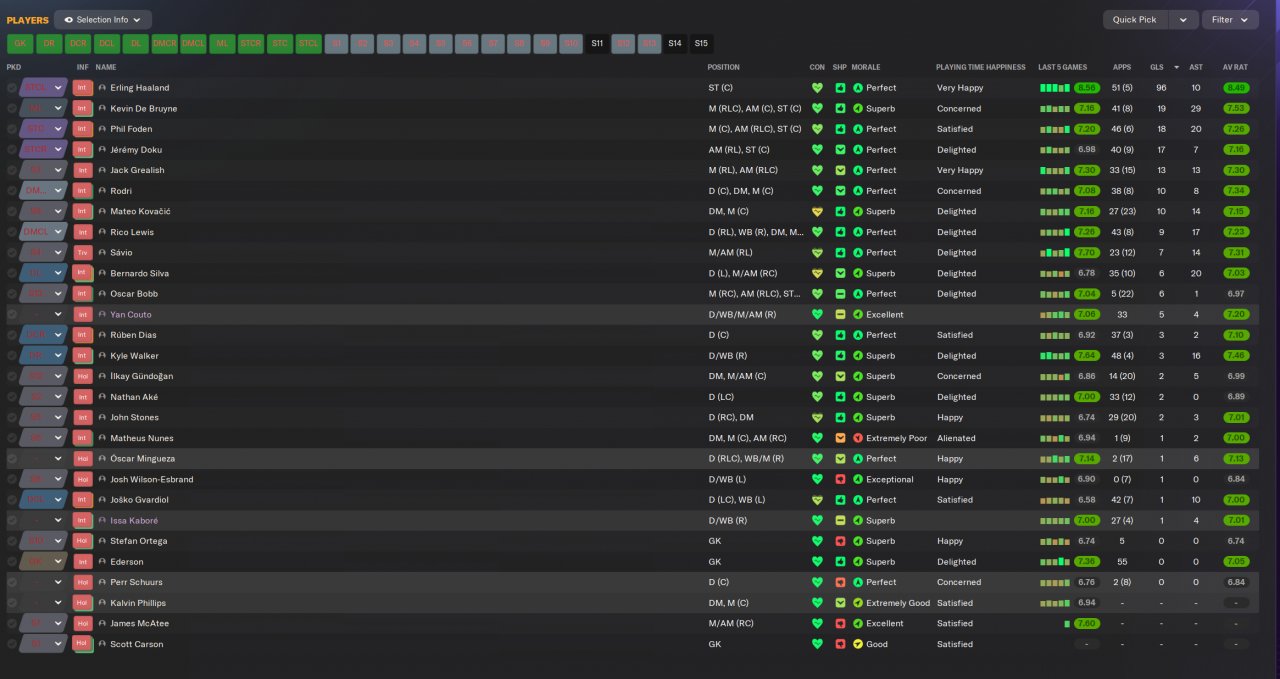
Task: Click Kyle Walker's 7.64 last game rating
Action: pyautogui.click(x=1087, y=356)
